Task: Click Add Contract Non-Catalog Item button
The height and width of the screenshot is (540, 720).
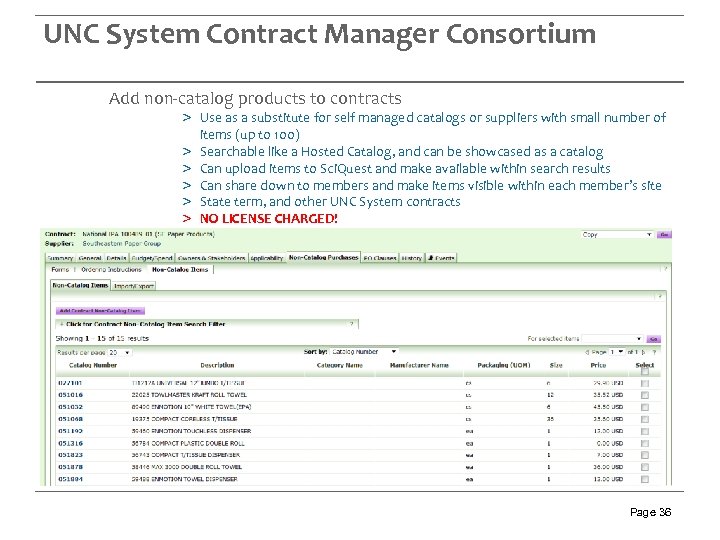Action: click(x=100, y=311)
